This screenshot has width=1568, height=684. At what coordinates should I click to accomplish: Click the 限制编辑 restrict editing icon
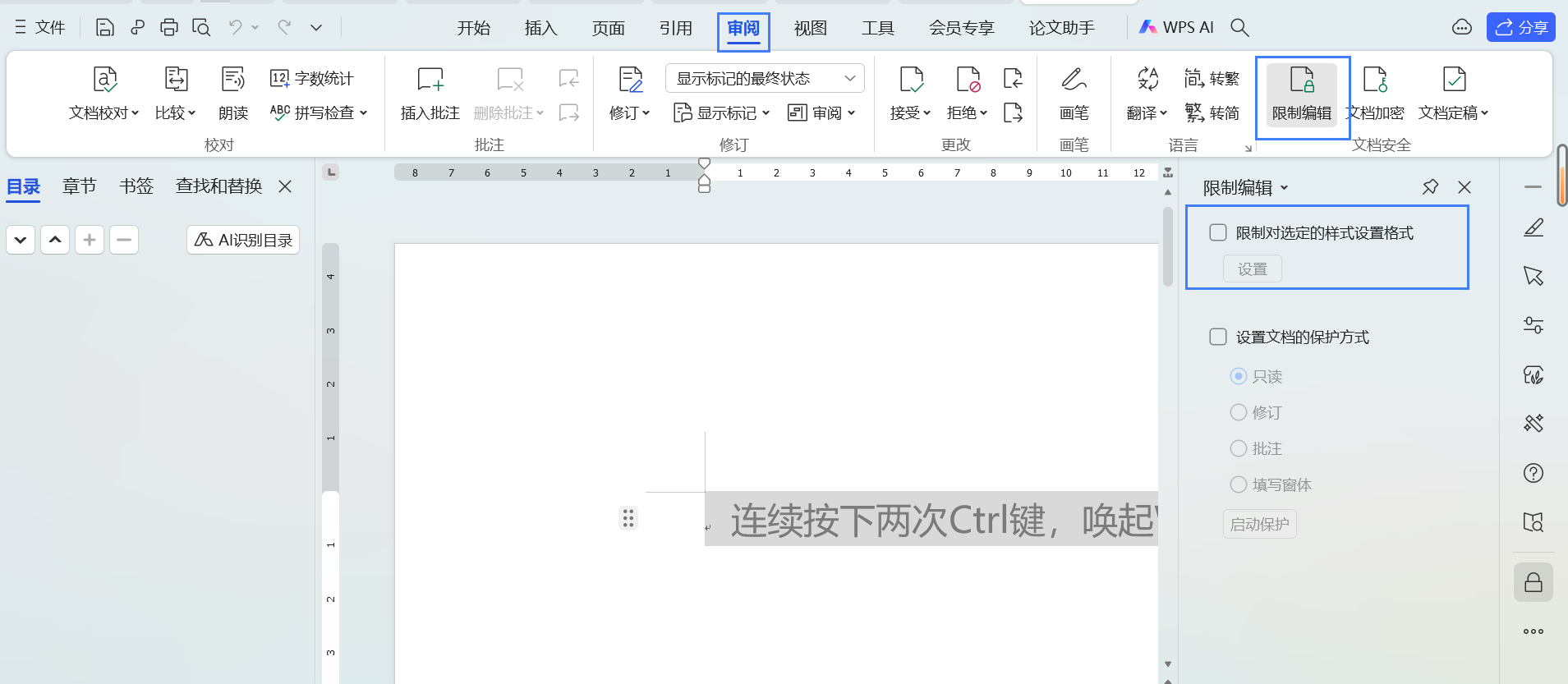coord(1302,94)
